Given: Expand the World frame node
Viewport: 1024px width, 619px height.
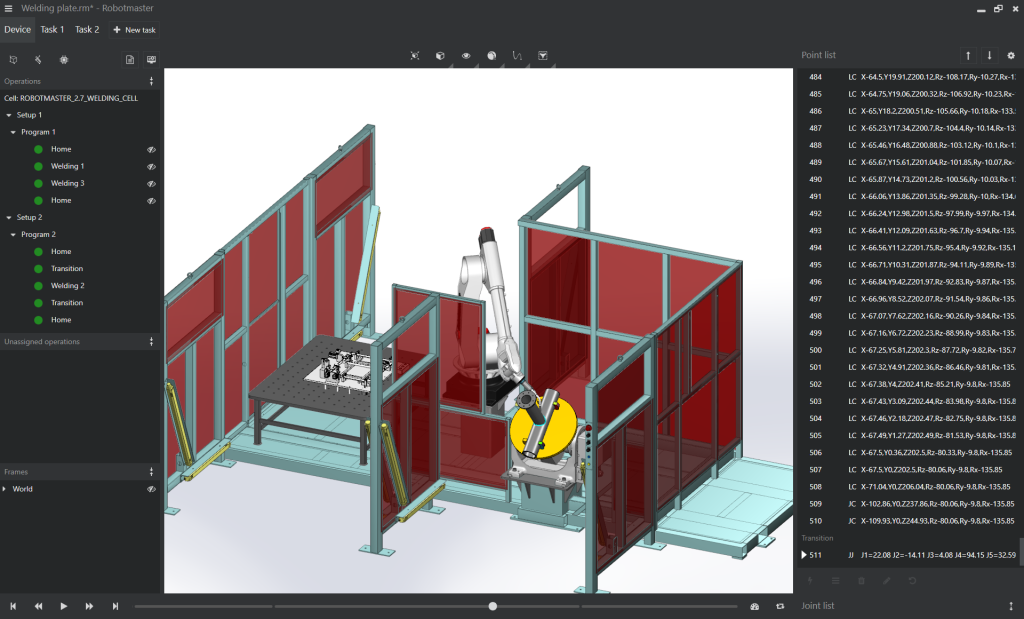Looking at the screenshot, I should point(5,489).
